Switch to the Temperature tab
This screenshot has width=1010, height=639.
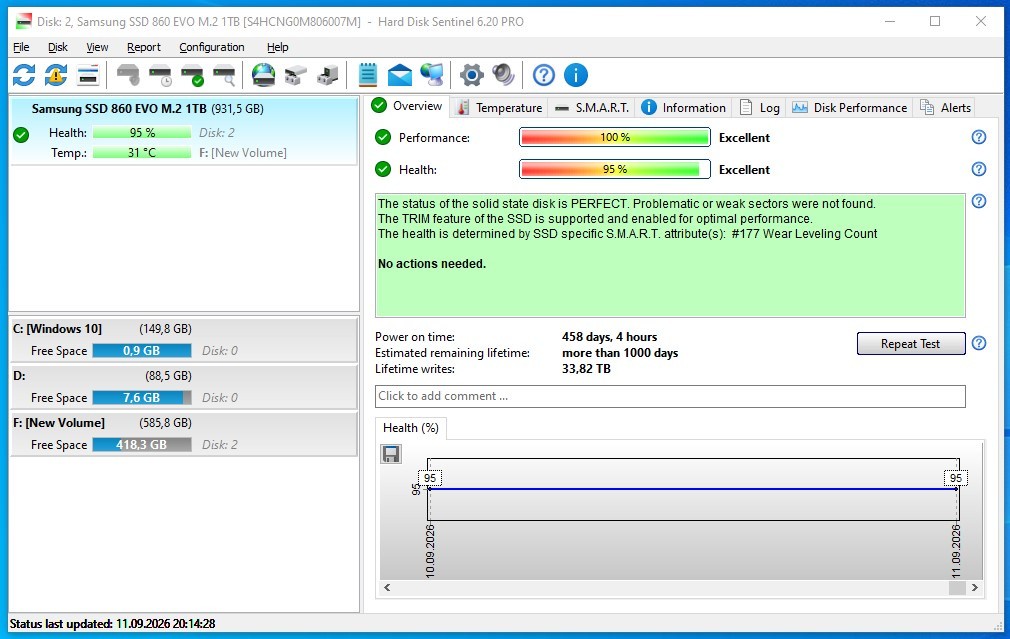coord(499,108)
